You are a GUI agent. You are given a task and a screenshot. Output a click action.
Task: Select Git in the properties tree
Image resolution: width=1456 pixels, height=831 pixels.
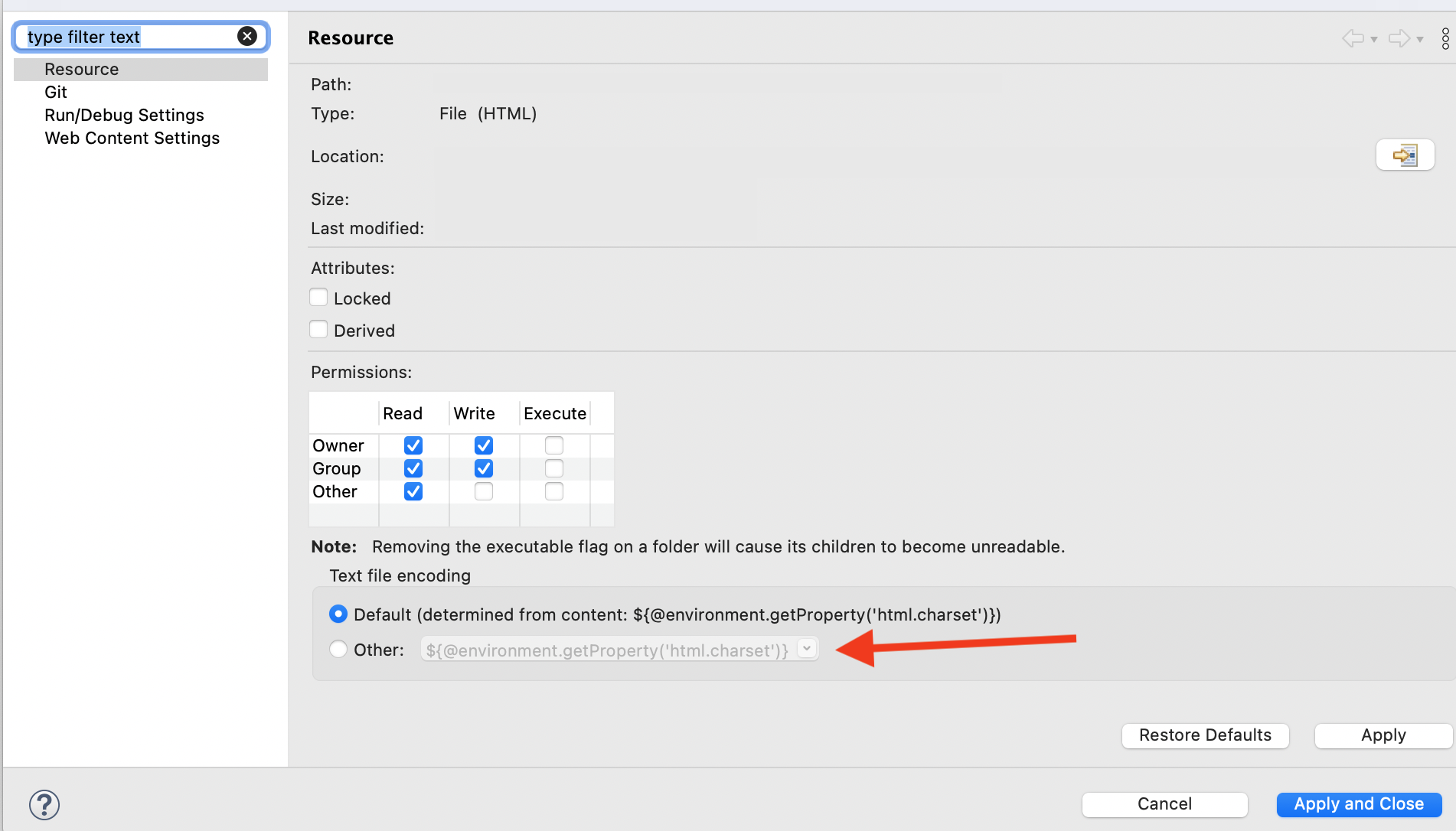56,93
